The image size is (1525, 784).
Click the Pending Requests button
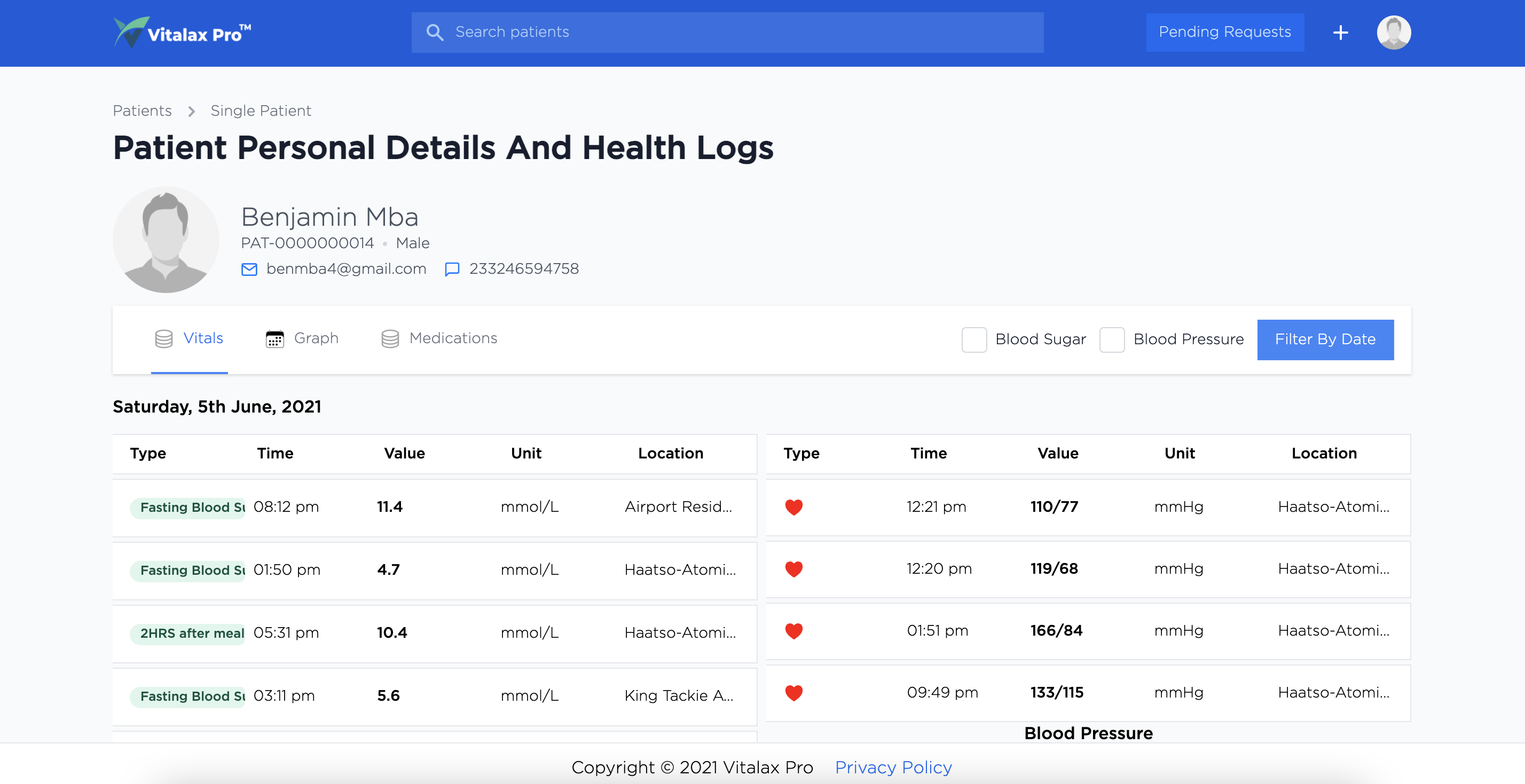(1224, 31)
